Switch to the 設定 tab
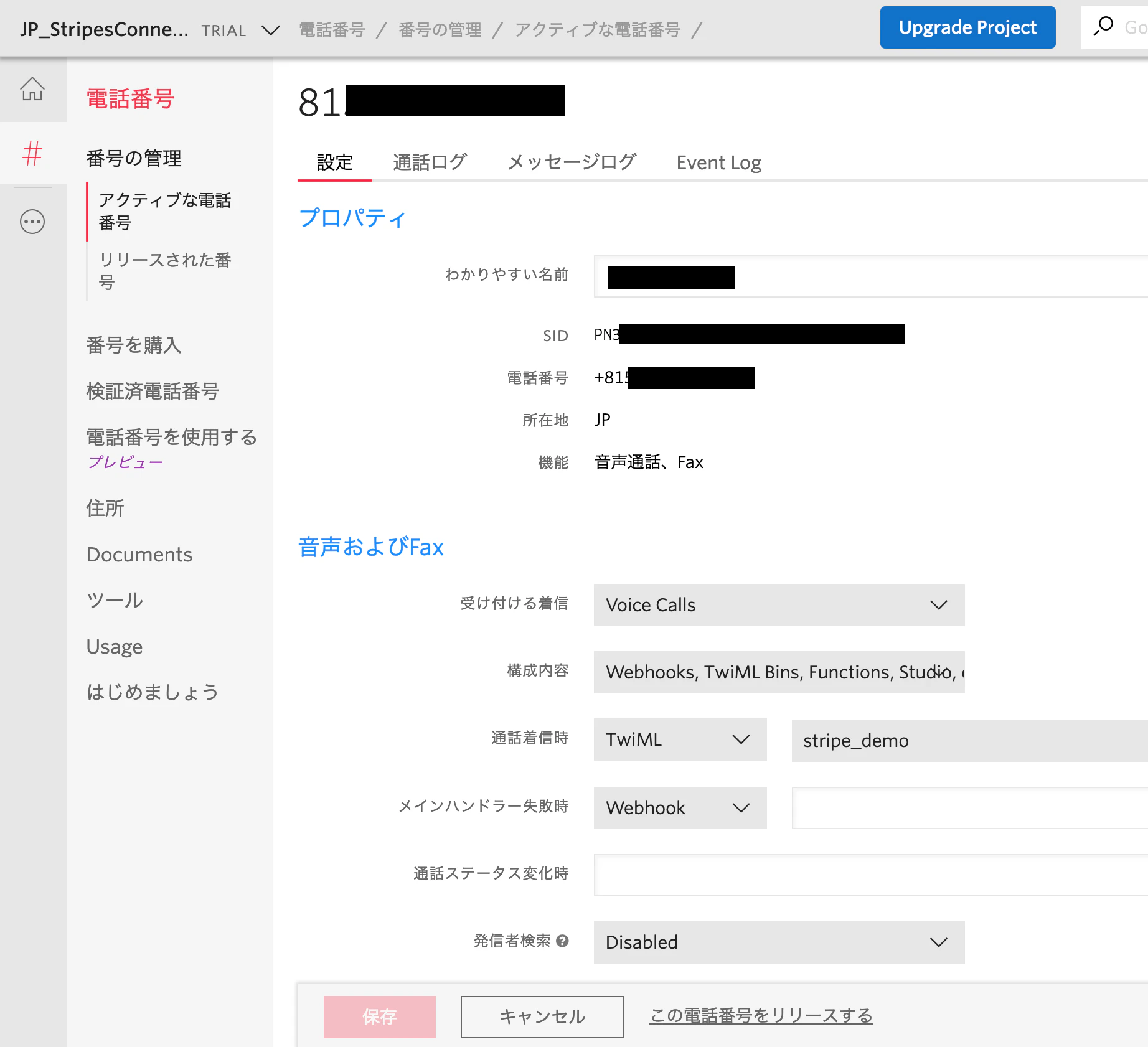 point(335,163)
